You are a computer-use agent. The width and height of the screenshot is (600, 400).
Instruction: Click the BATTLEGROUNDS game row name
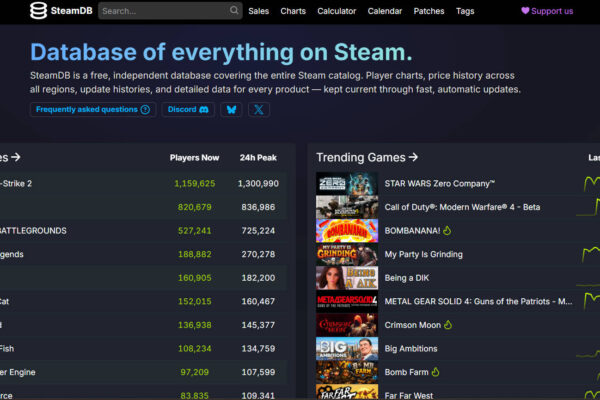click(33, 231)
